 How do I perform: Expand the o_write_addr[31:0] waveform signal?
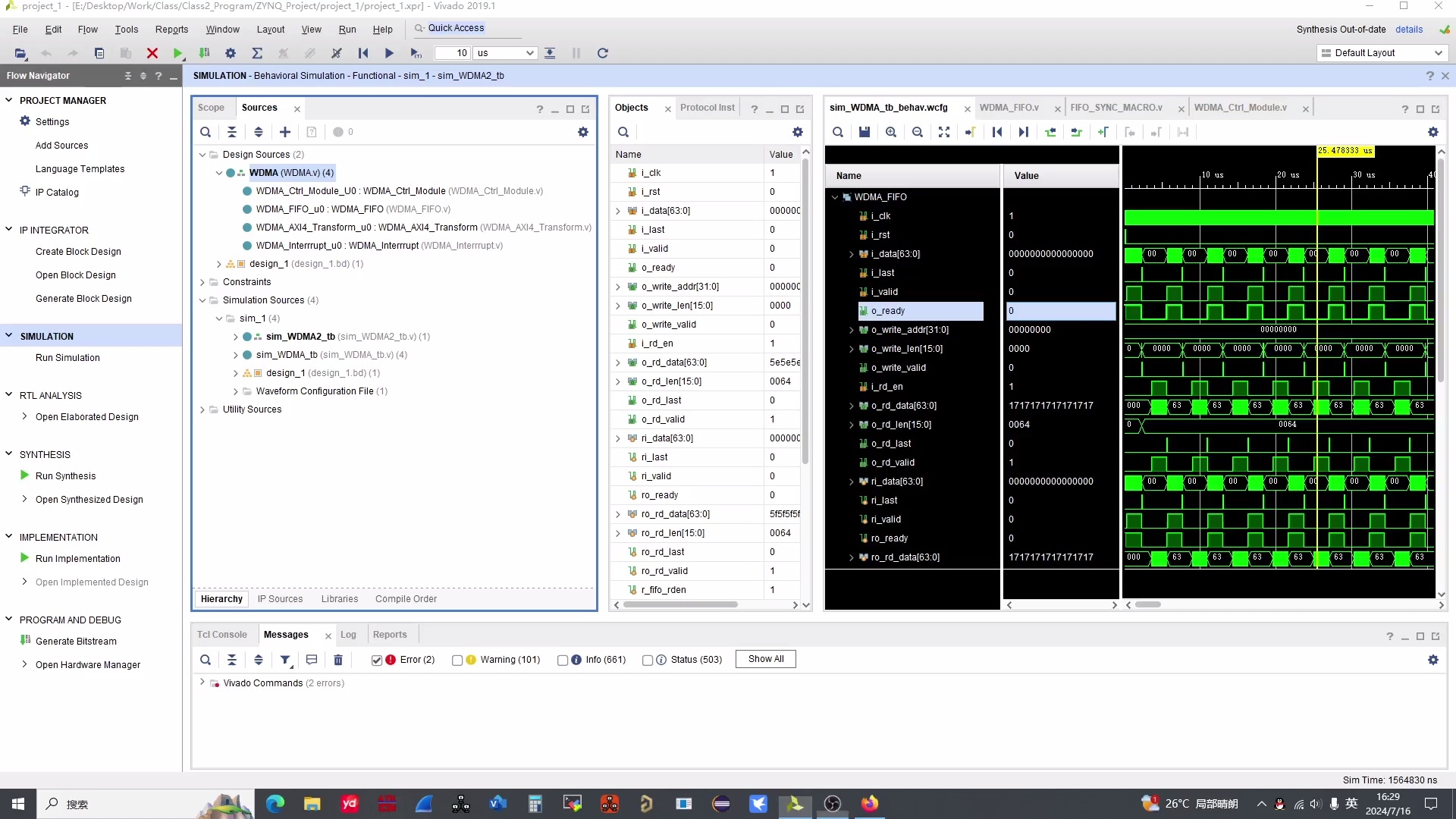(x=852, y=330)
